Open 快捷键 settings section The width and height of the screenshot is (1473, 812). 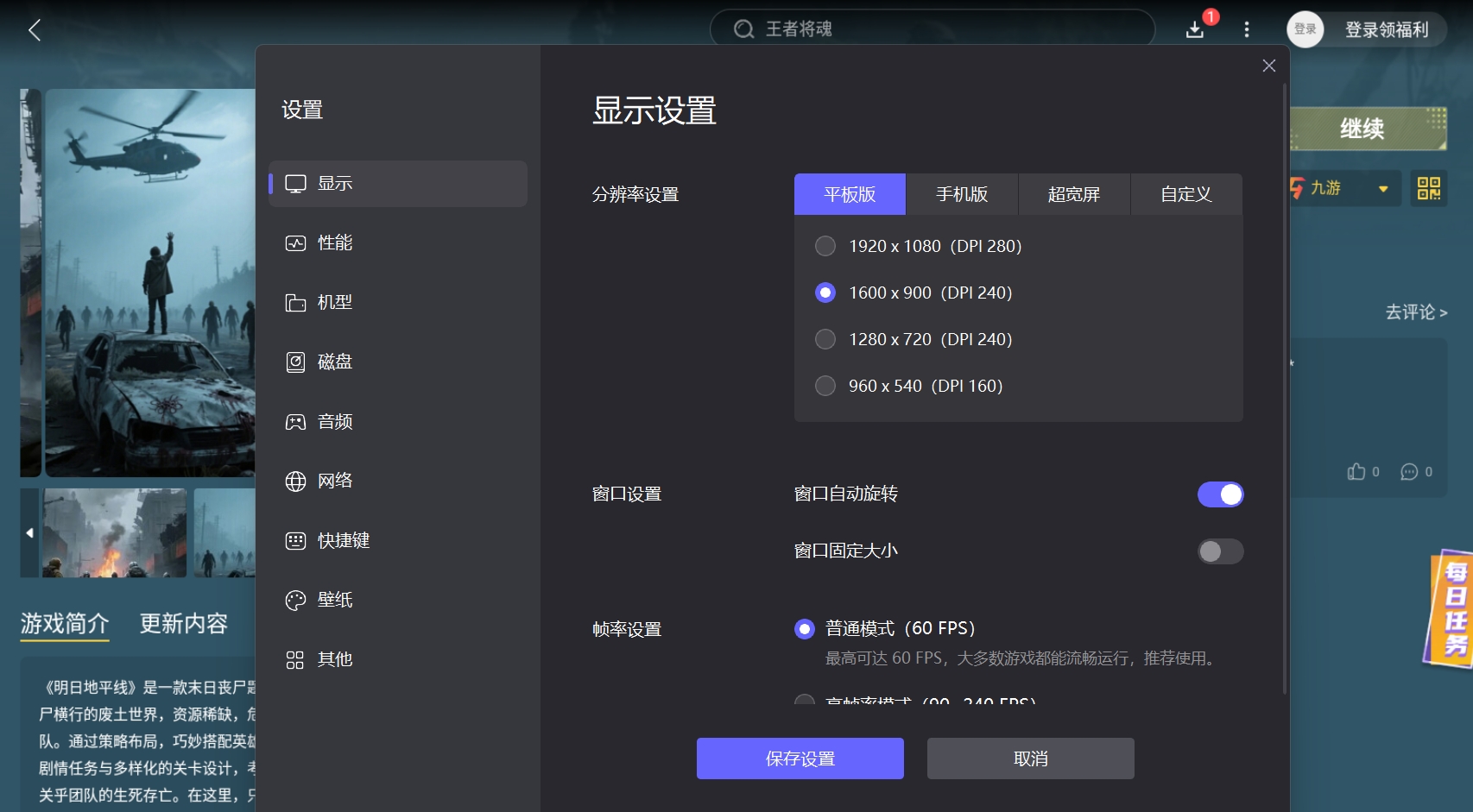point(398,541)
